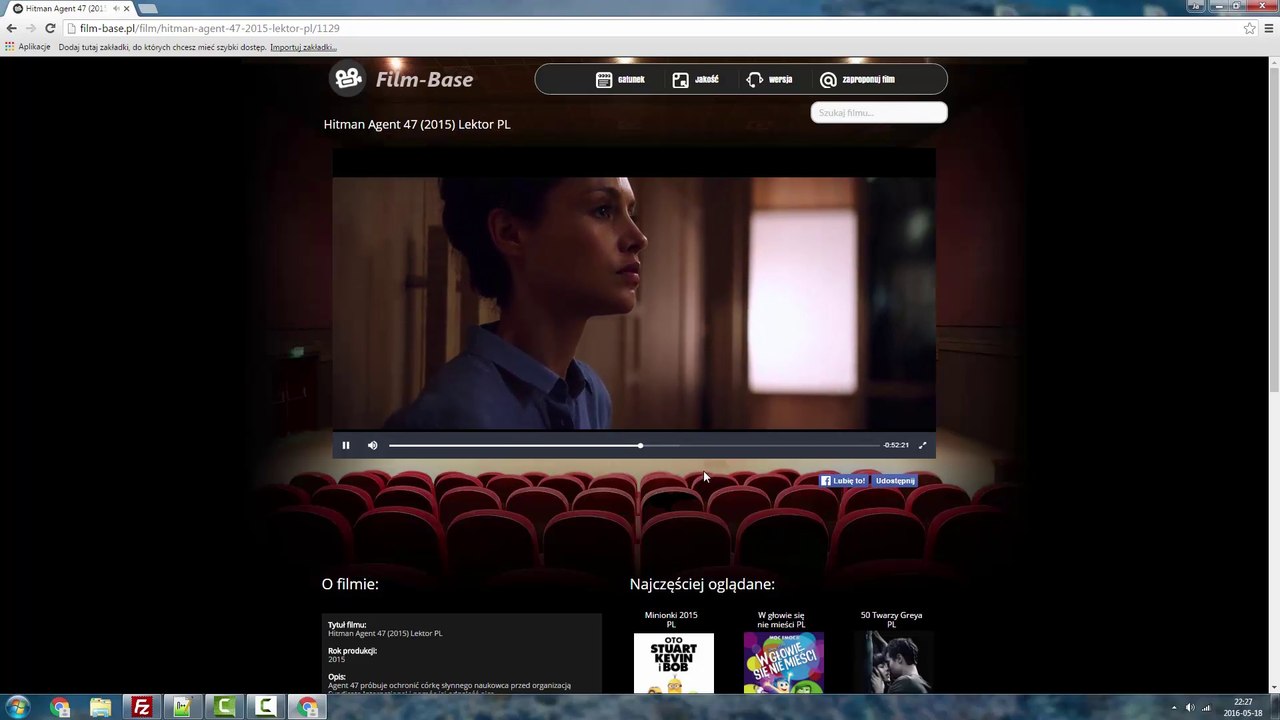Viewport: 1280px width, 720px height.
Task: Switch to the active Chrome taskbar window
Action: [307, 707]
